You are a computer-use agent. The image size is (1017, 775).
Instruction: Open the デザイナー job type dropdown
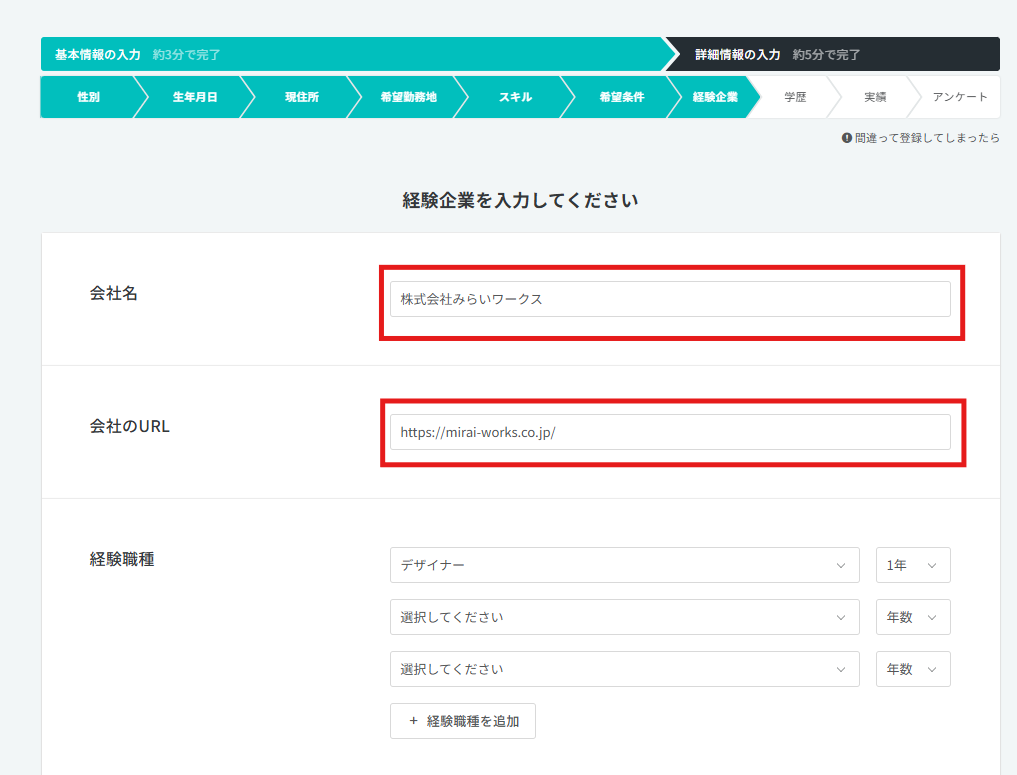(x=624, y=565)
